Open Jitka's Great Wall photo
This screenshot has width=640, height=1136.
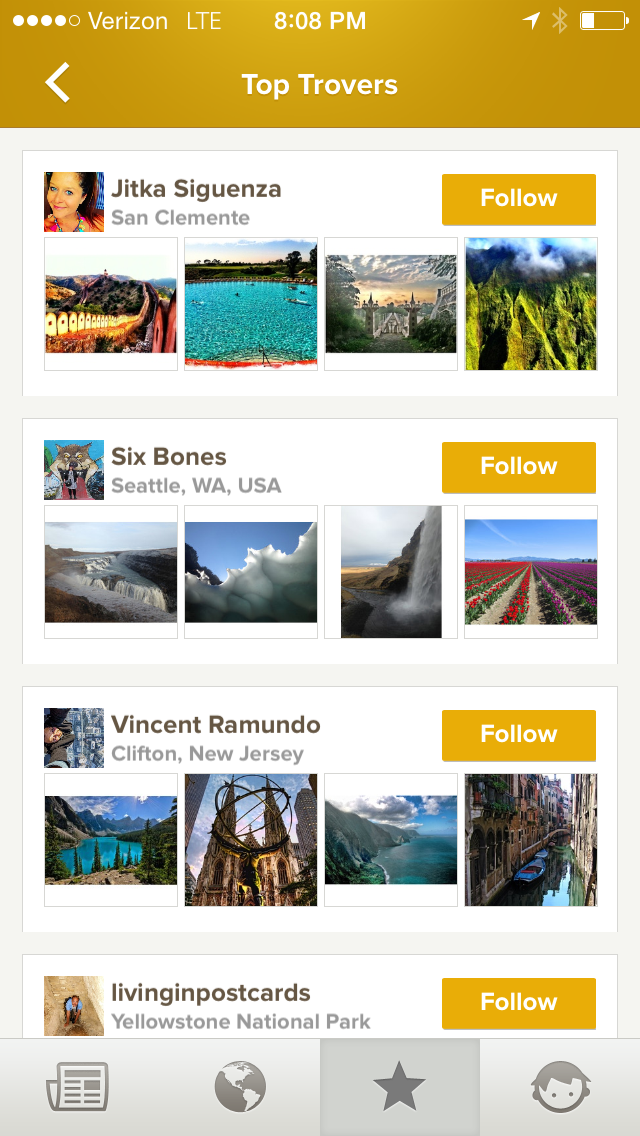(x=111, y=304)
